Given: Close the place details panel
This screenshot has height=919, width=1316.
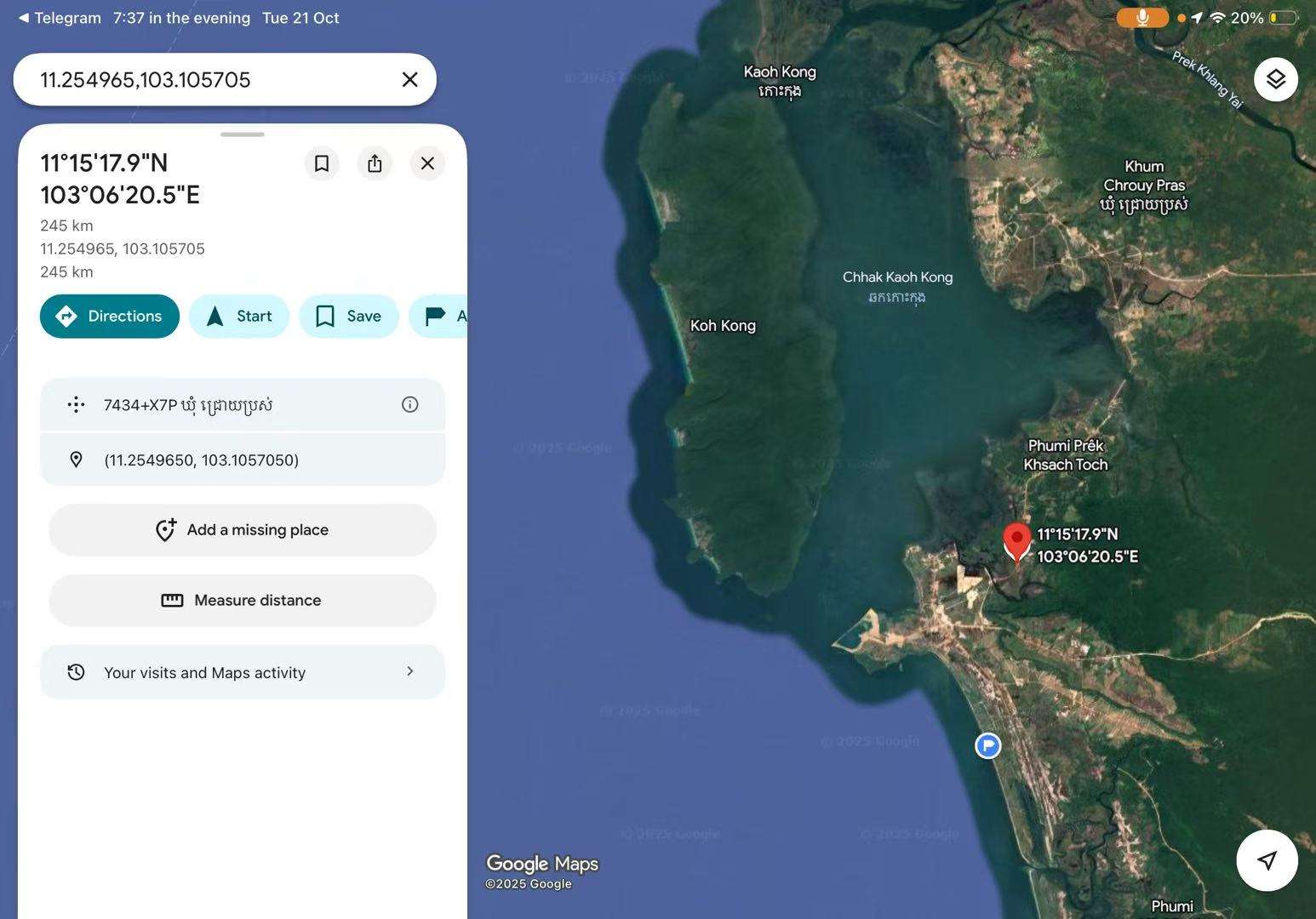Looking at the screenshot, I should pyautogui.click(x=427, y=163).
